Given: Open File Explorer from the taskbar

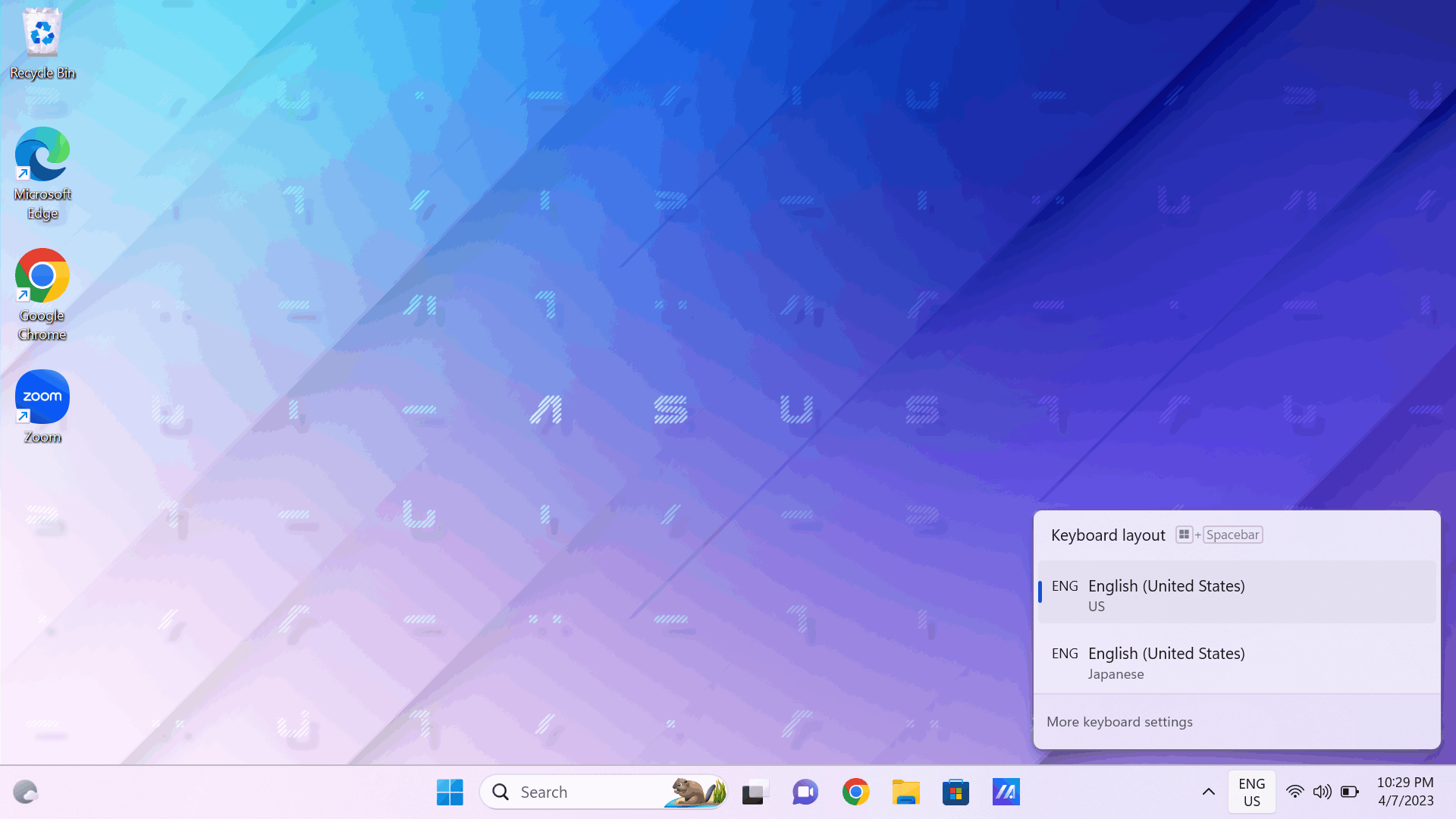Looking at the screenshot, I should (905, 791).
